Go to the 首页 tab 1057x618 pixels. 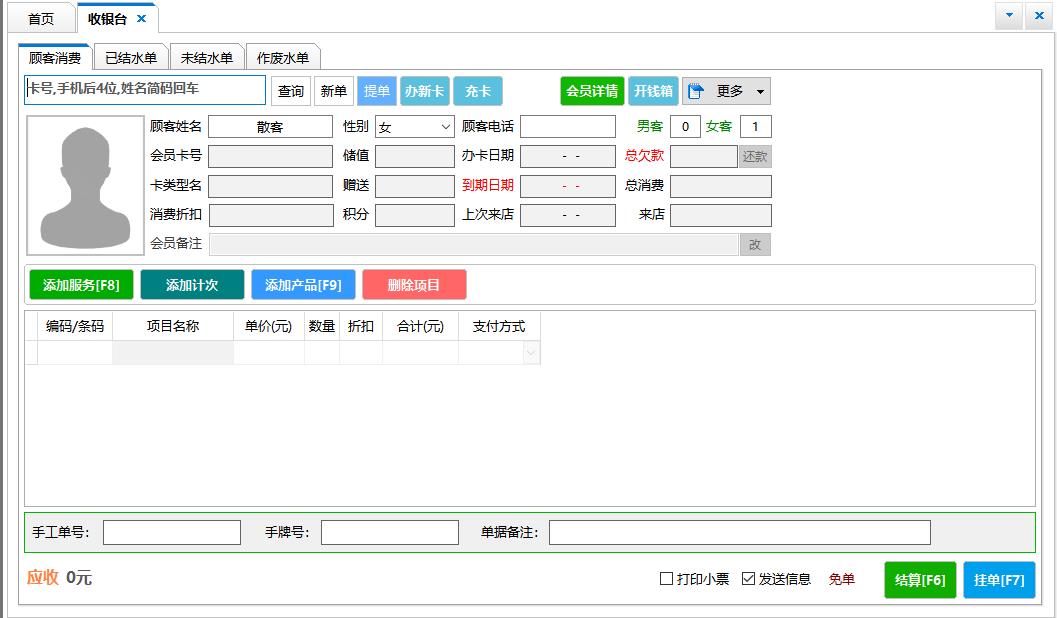click(x=40, y=17)
